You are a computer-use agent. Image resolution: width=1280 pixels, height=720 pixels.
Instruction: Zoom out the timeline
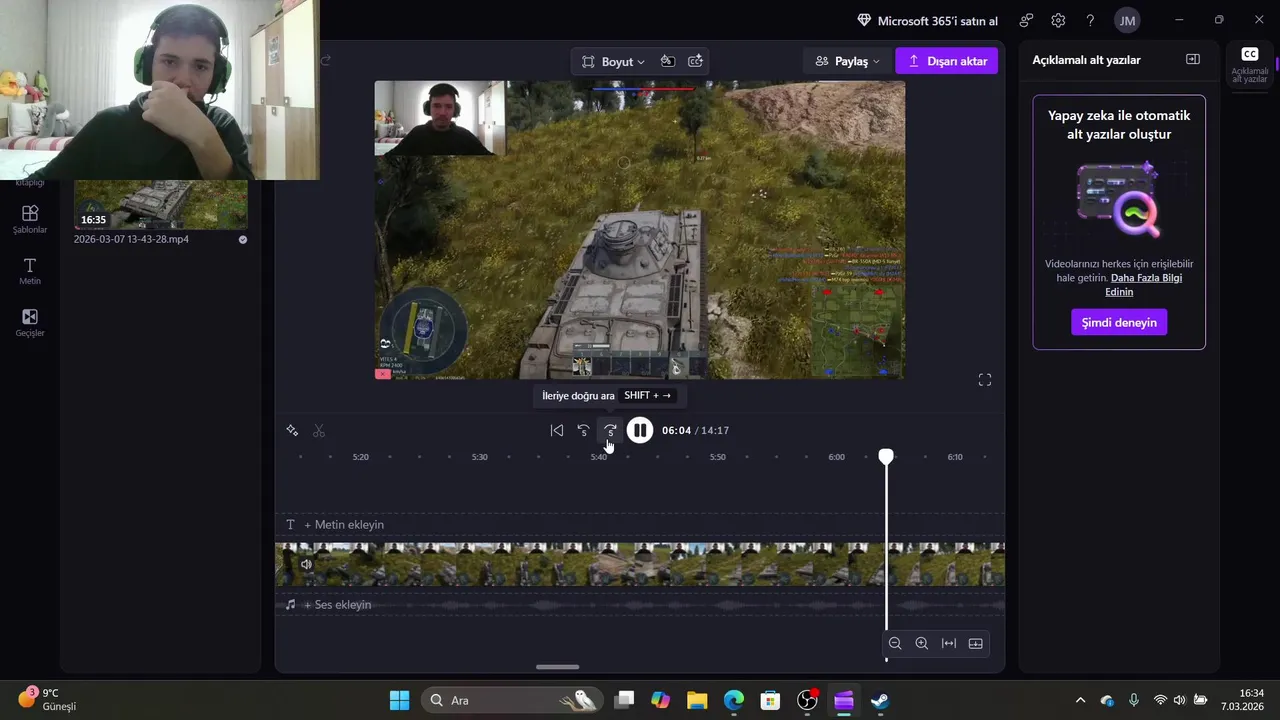point(895,643)
